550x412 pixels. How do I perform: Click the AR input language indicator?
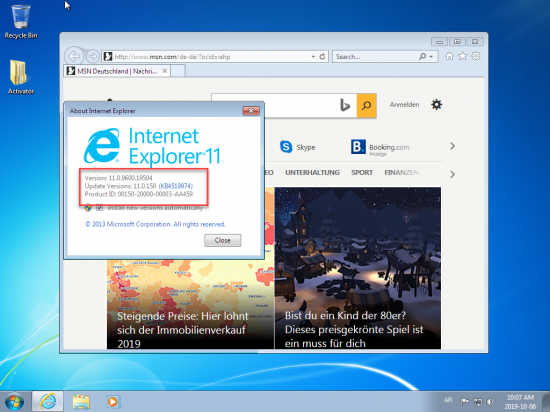tap(448, 400)
